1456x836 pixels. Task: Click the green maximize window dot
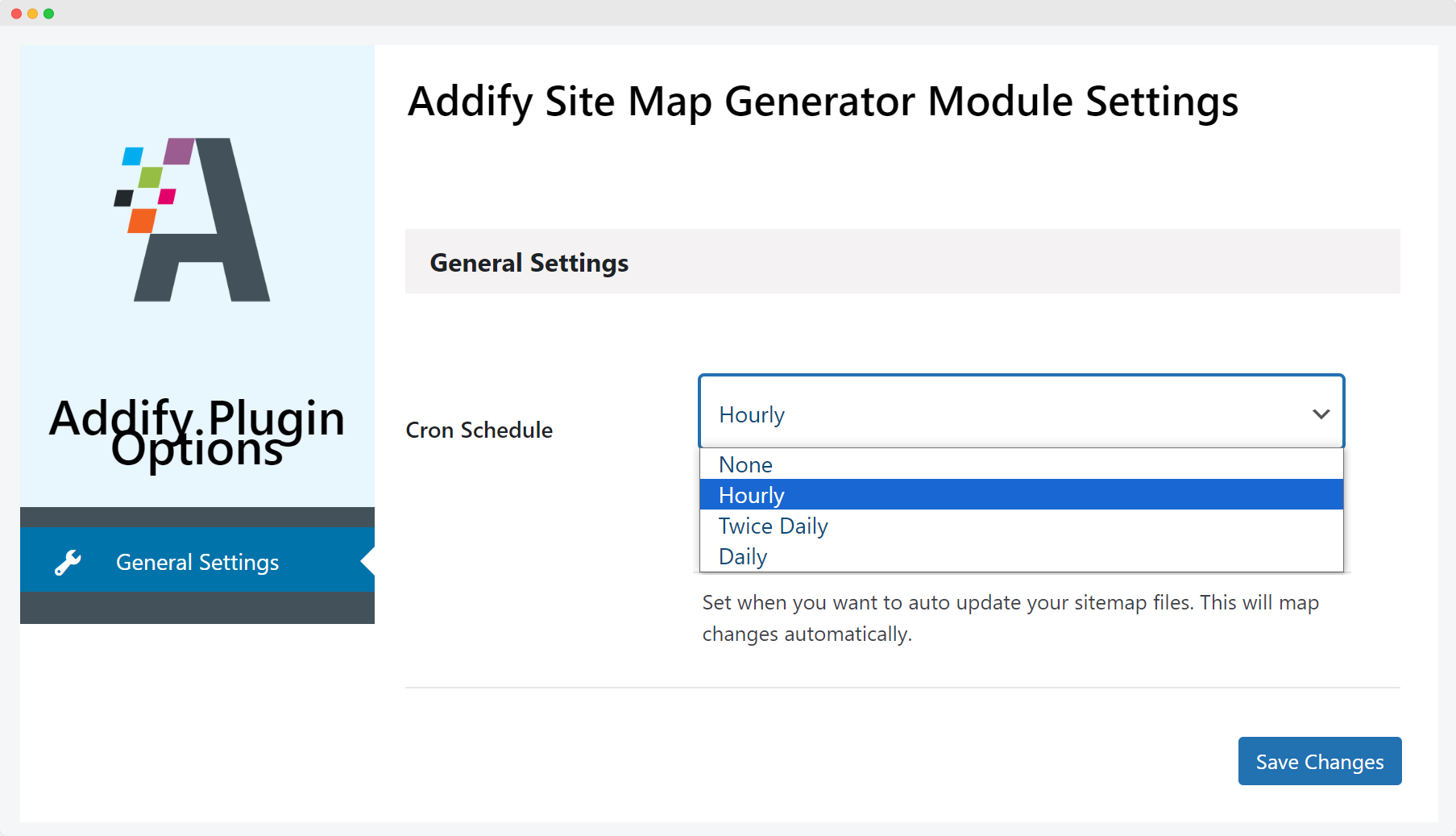pos(48,14)
